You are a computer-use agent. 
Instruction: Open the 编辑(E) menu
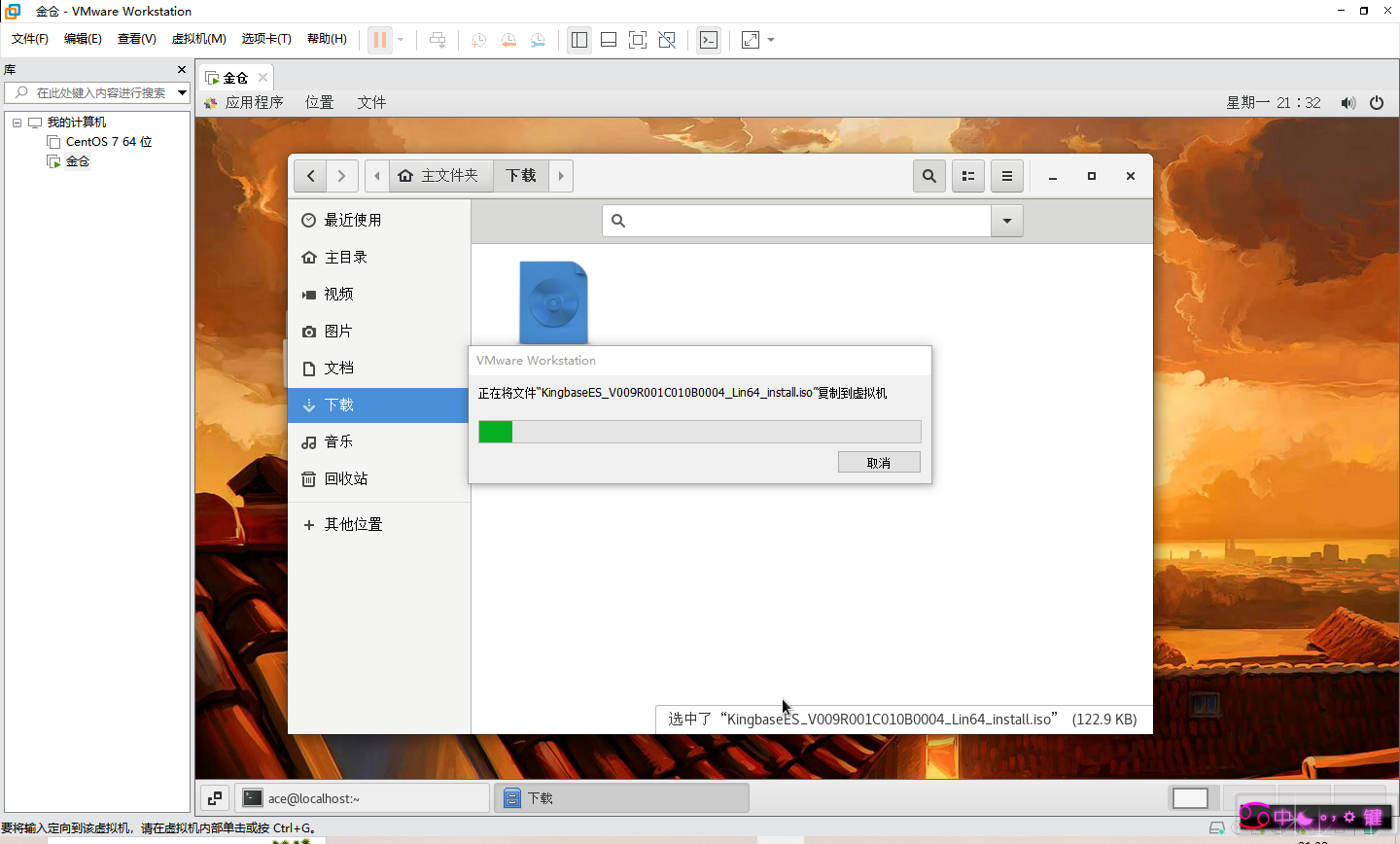pyautogui.click(x=83, y=39)
